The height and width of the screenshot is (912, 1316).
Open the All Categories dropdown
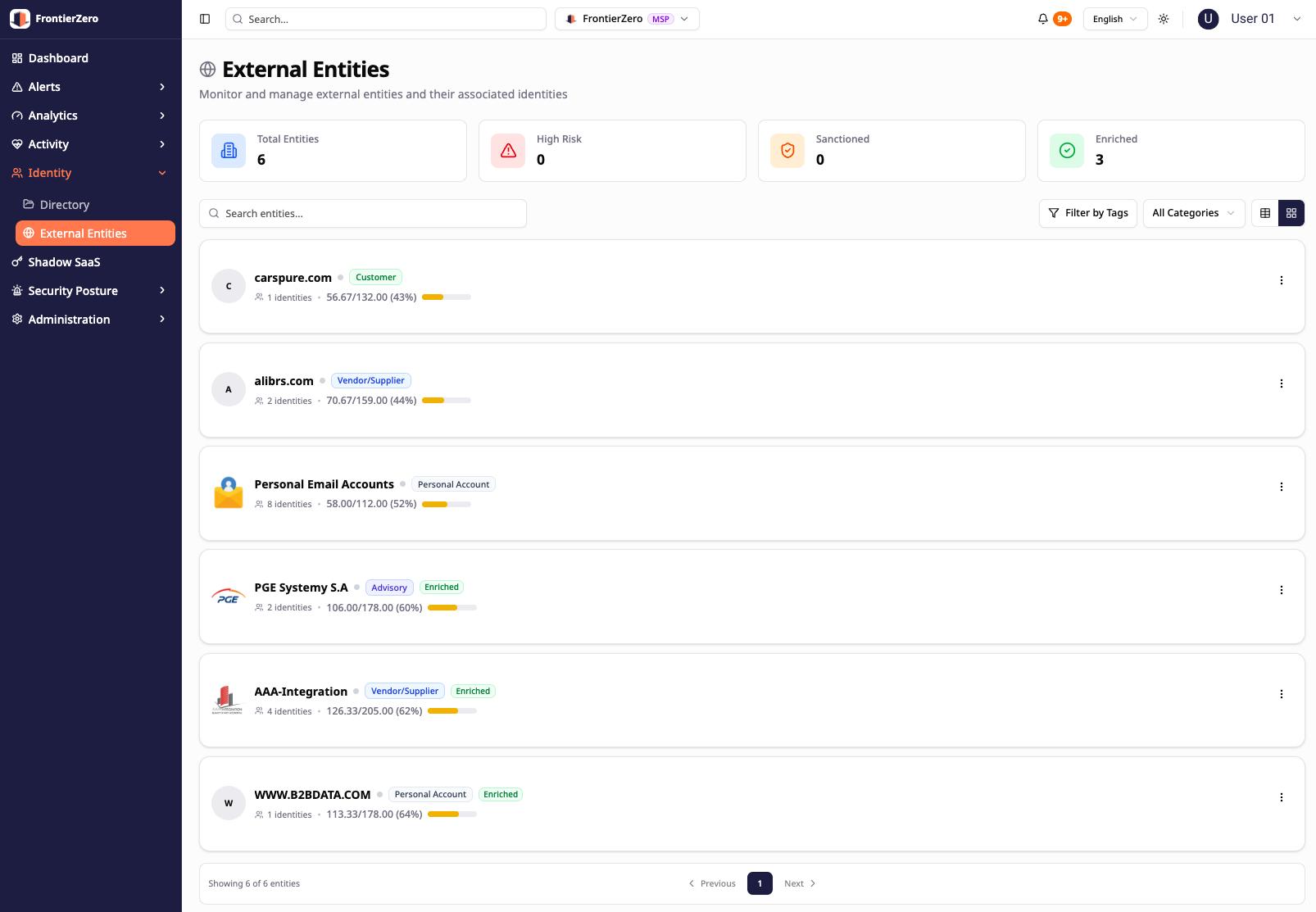(x=1193, y=213)
